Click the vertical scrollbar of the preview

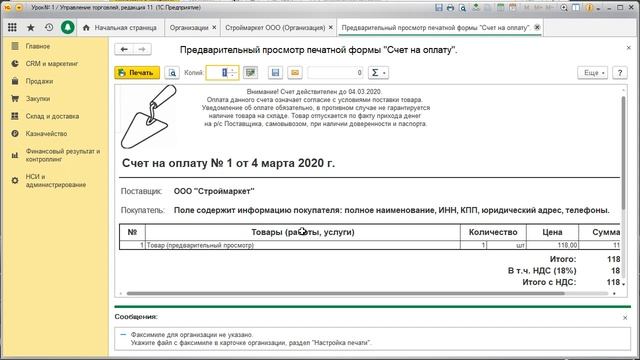click(x=623, y=153)
